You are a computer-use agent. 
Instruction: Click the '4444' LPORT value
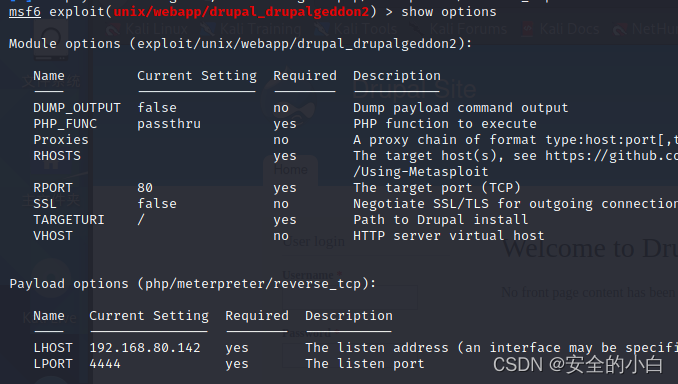click(105, 364)
